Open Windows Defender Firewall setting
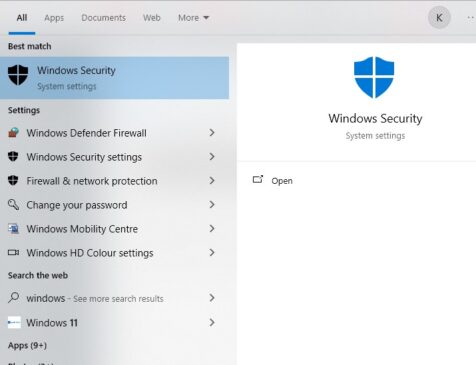Screen dimensions: 476x365 coord(114,133)
